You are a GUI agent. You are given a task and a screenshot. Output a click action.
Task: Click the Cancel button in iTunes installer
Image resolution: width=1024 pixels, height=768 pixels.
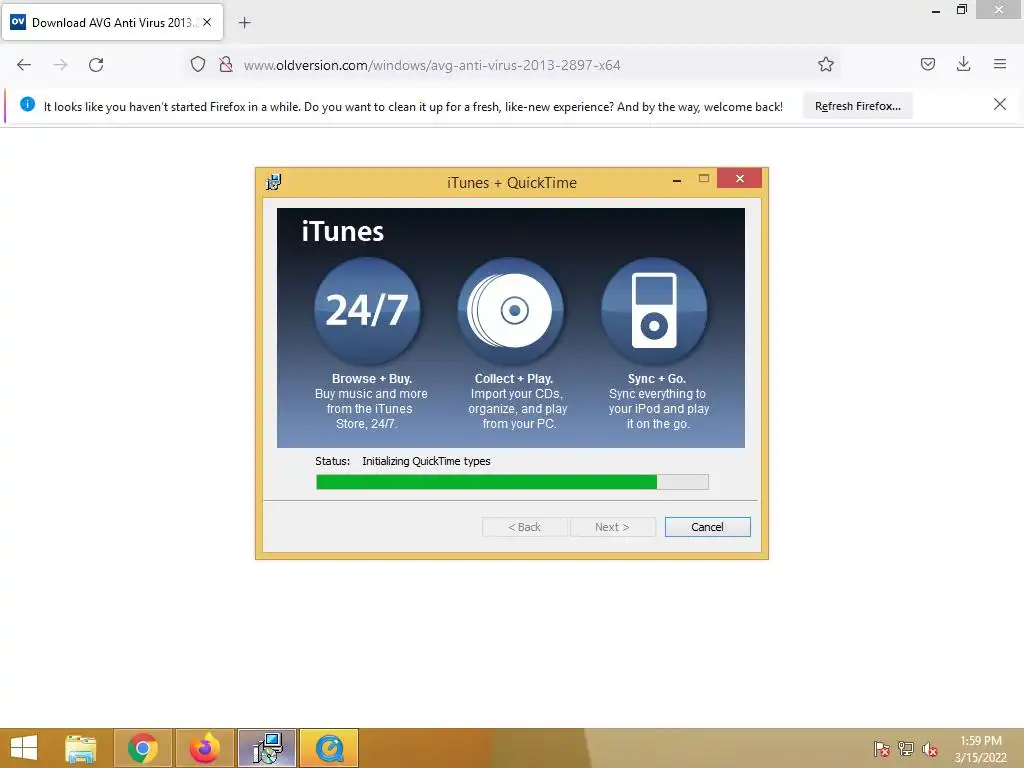point(707,527)
